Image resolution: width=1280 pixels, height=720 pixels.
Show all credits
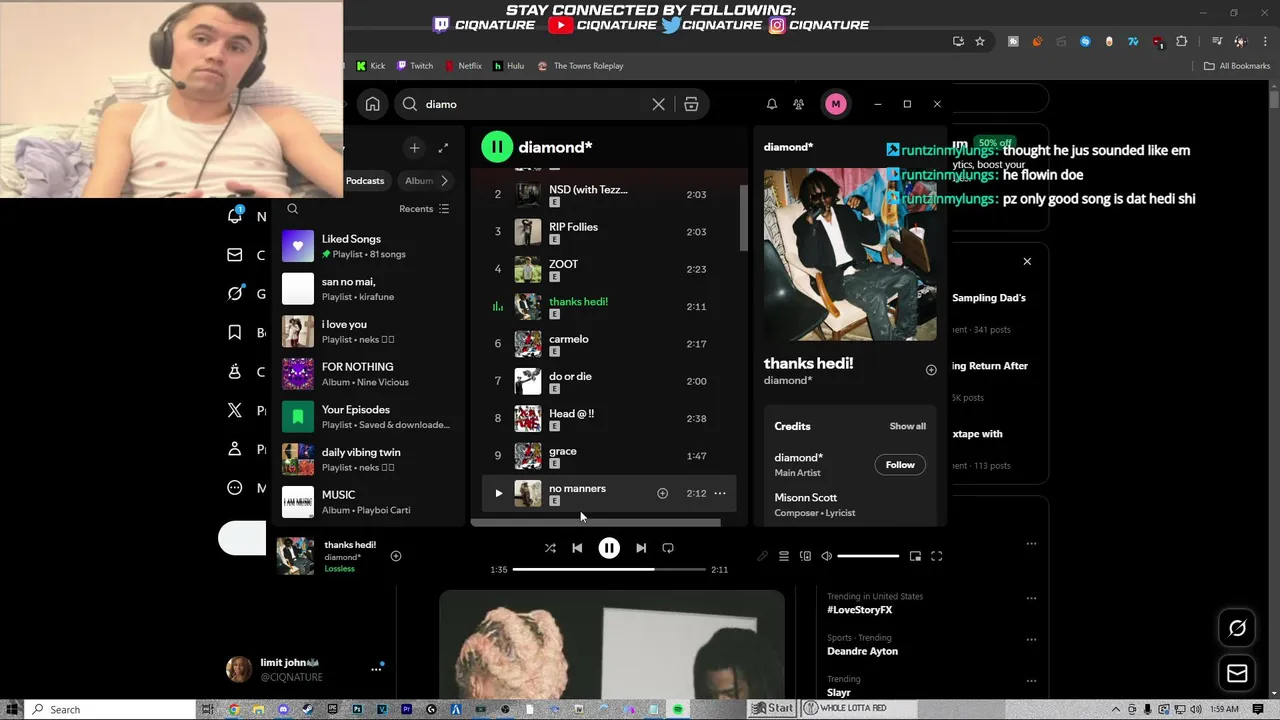[x=908, y=426]
